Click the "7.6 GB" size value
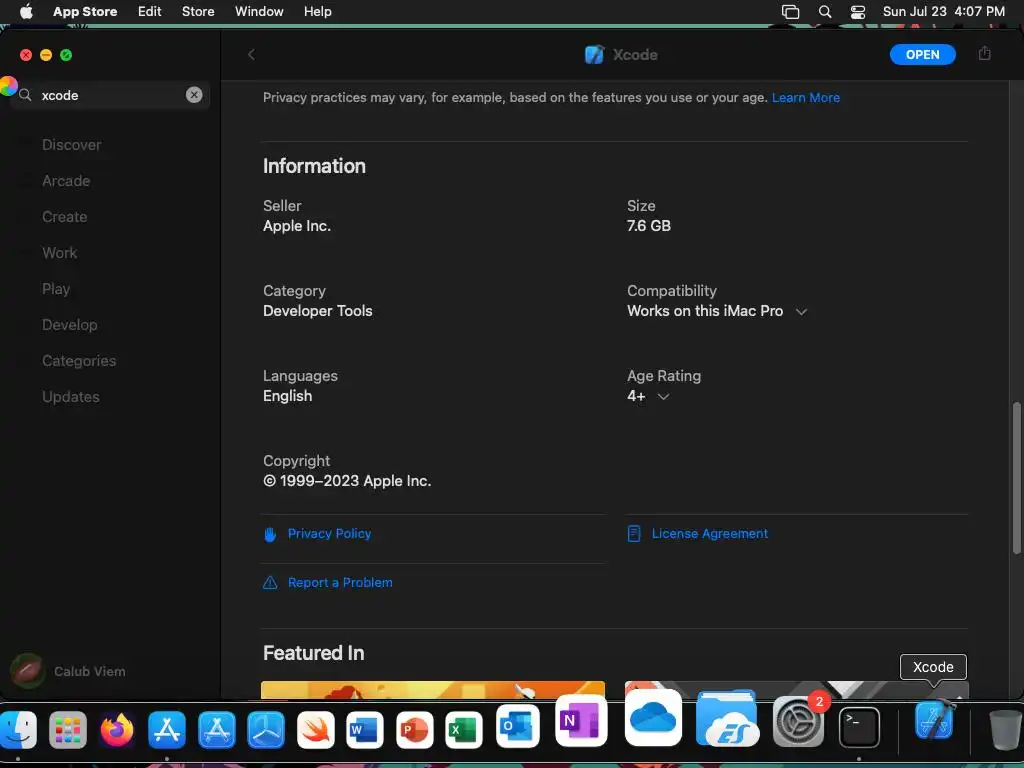 (x=648, y=226)
